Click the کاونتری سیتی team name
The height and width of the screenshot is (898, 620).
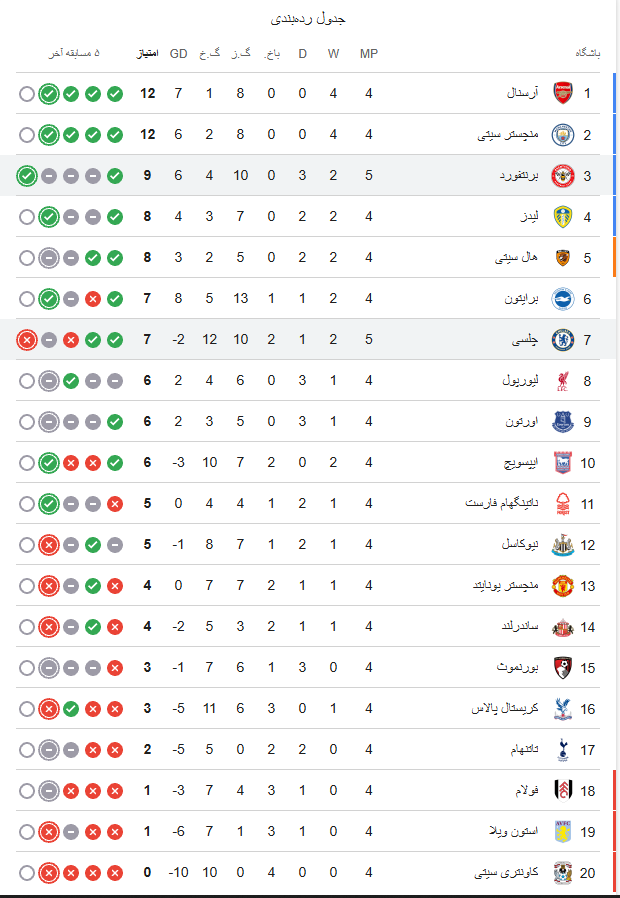click(x=507, y=873)
